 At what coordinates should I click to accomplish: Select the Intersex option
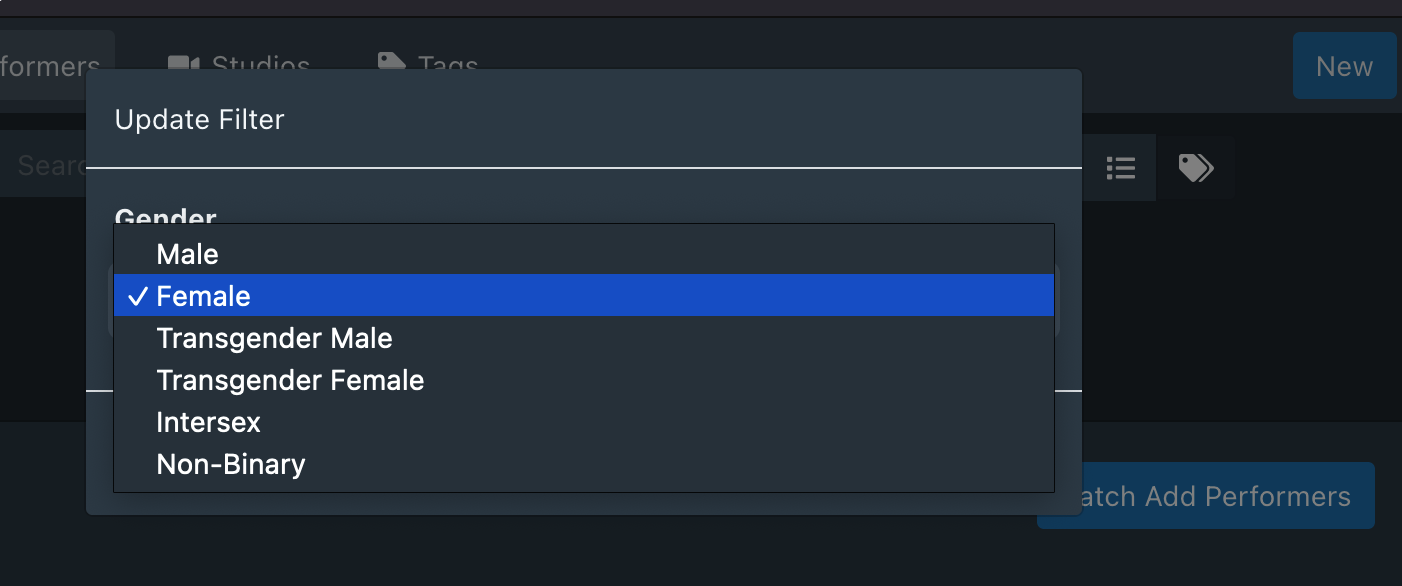click(x=208, y=422)
